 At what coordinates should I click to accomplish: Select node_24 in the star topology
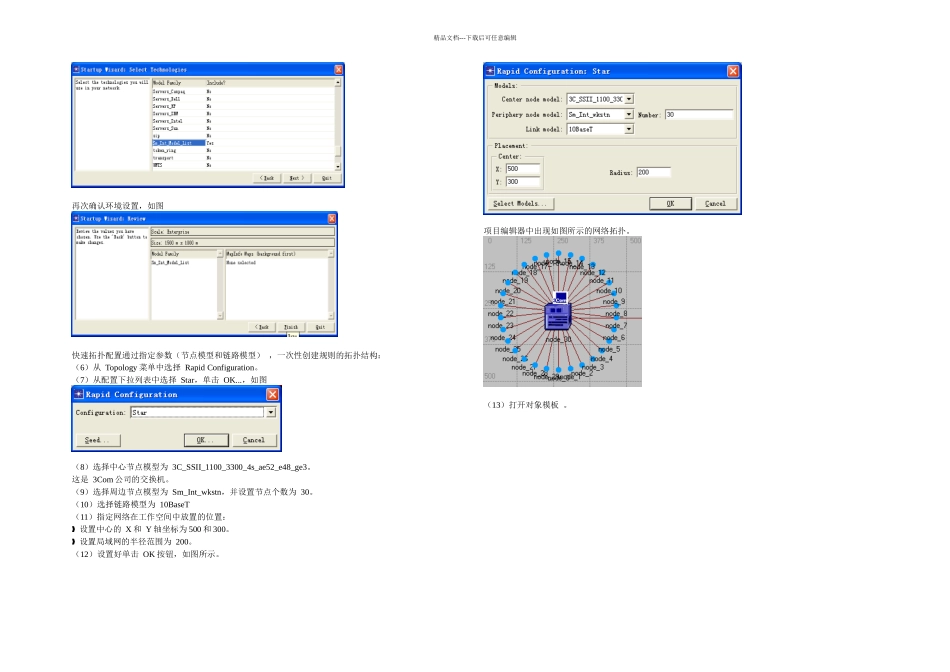(x=503, y=338)
